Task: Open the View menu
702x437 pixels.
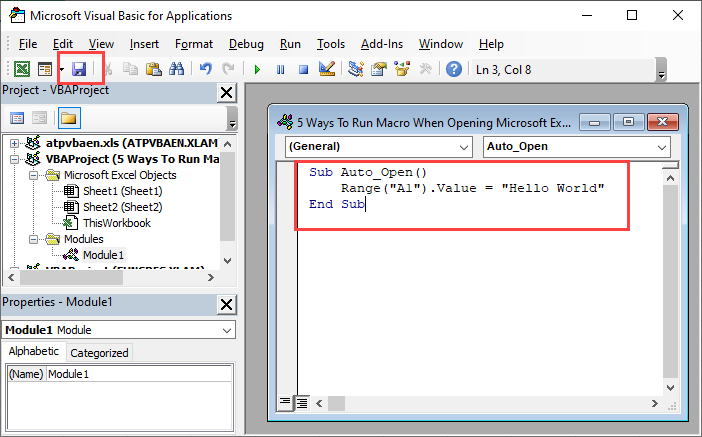Action: [x=101, y=44]
